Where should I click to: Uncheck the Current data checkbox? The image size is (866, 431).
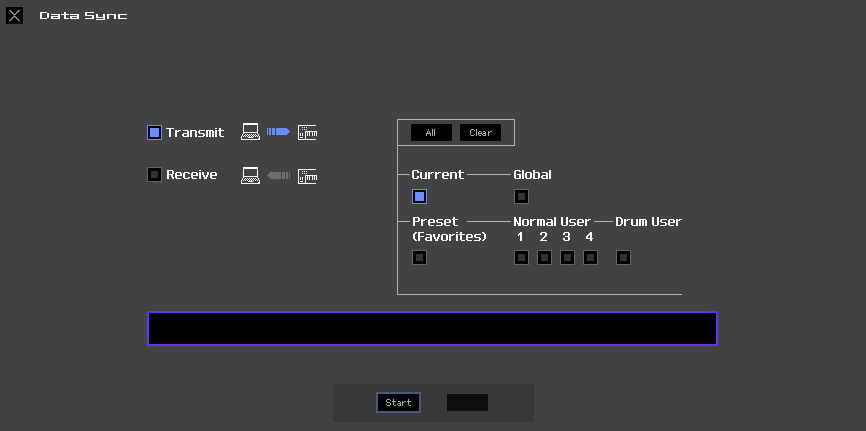pyautogui.click(x=420, y=197)
